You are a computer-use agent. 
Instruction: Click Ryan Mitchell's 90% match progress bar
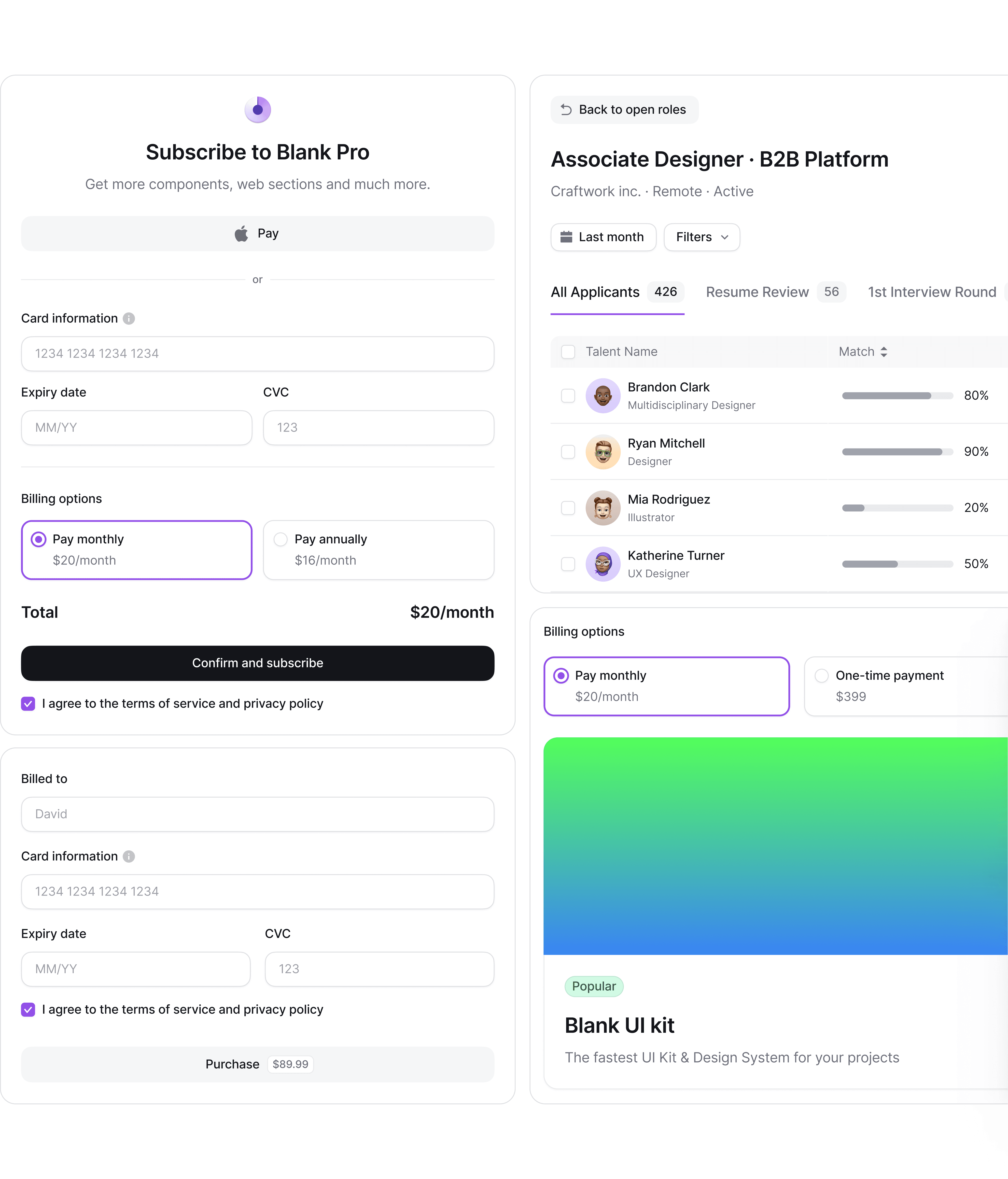tap(897, 452)
